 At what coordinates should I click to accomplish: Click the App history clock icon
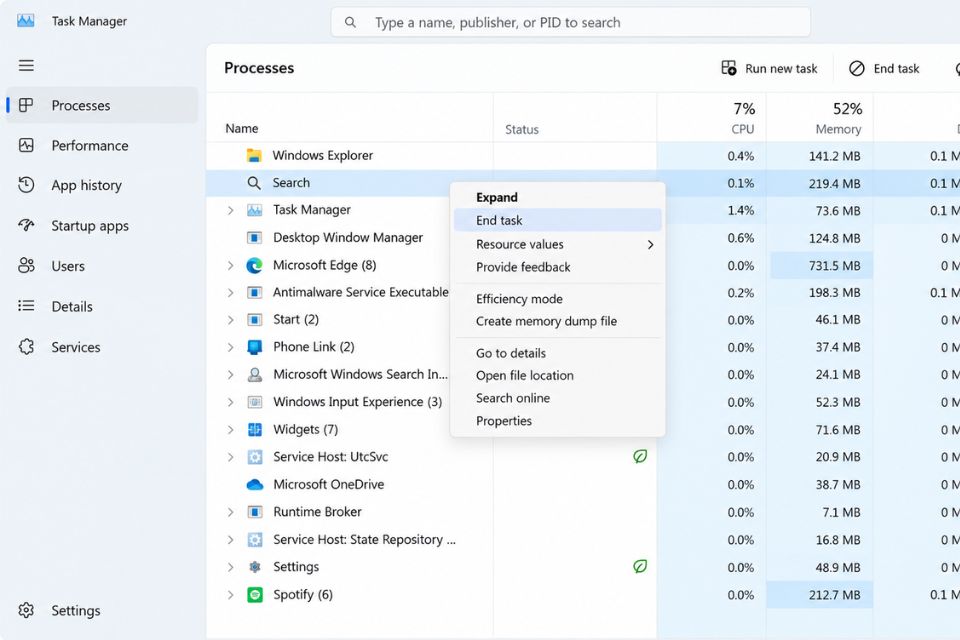[x=26, y=185]
